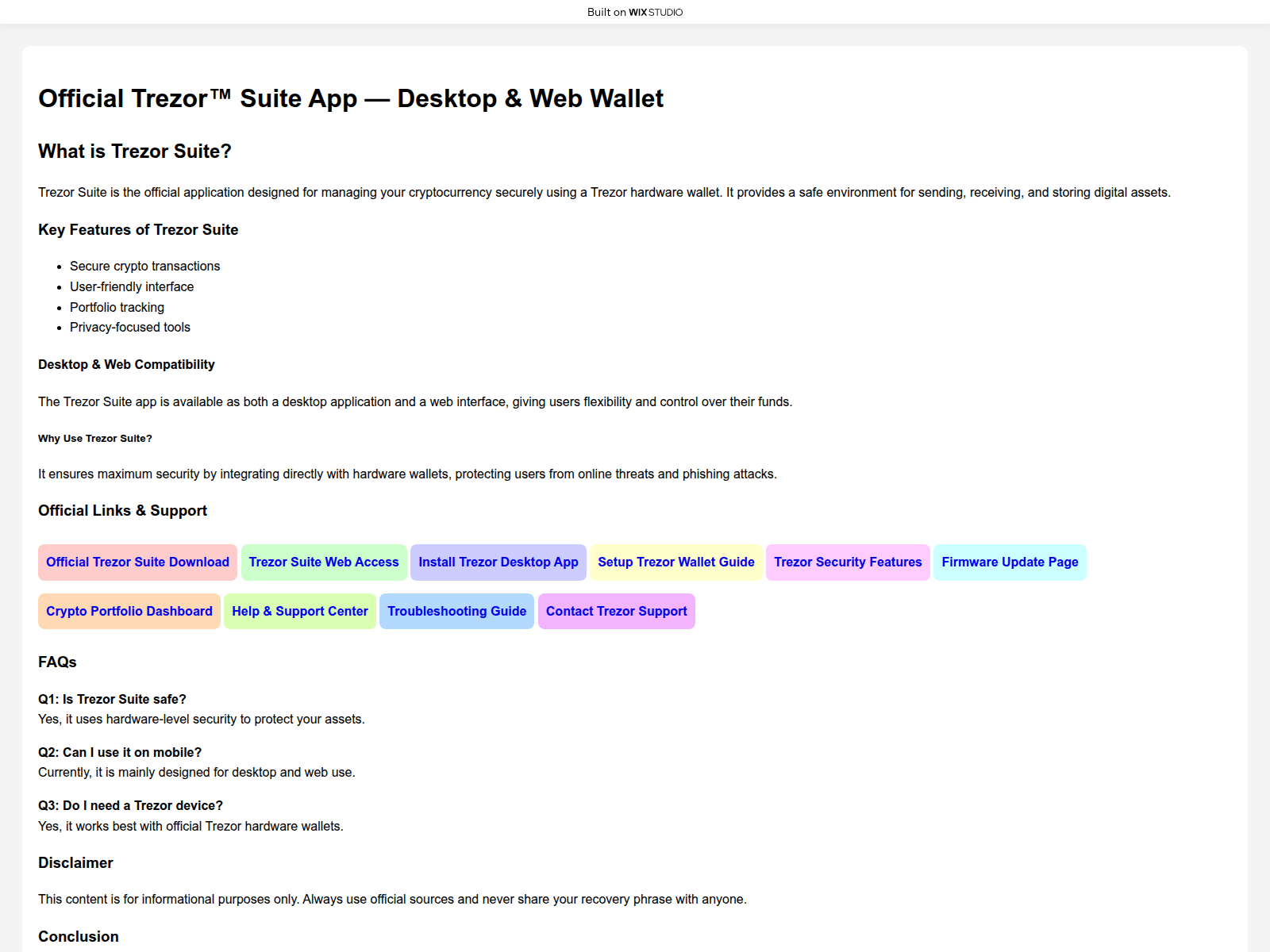Click the 'Portfolio tracking' list item
Image resolution: width=1270 pixels, height=952 pixels.
tap(117, 308)
